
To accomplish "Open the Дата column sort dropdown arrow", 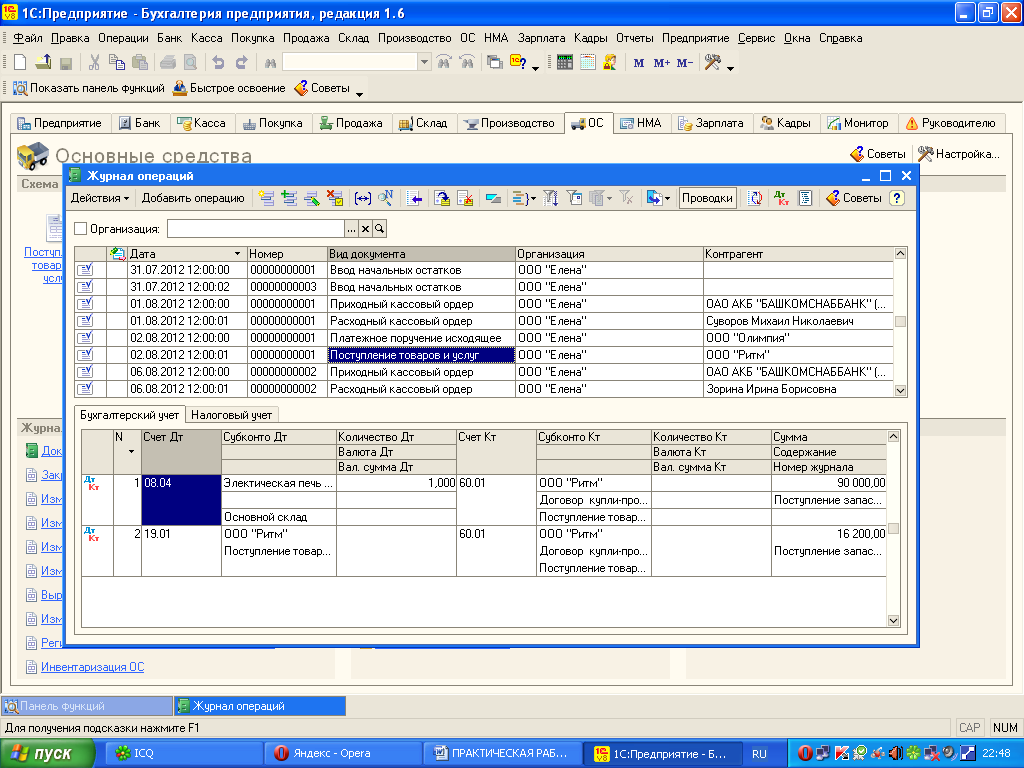I will (237, 254).
